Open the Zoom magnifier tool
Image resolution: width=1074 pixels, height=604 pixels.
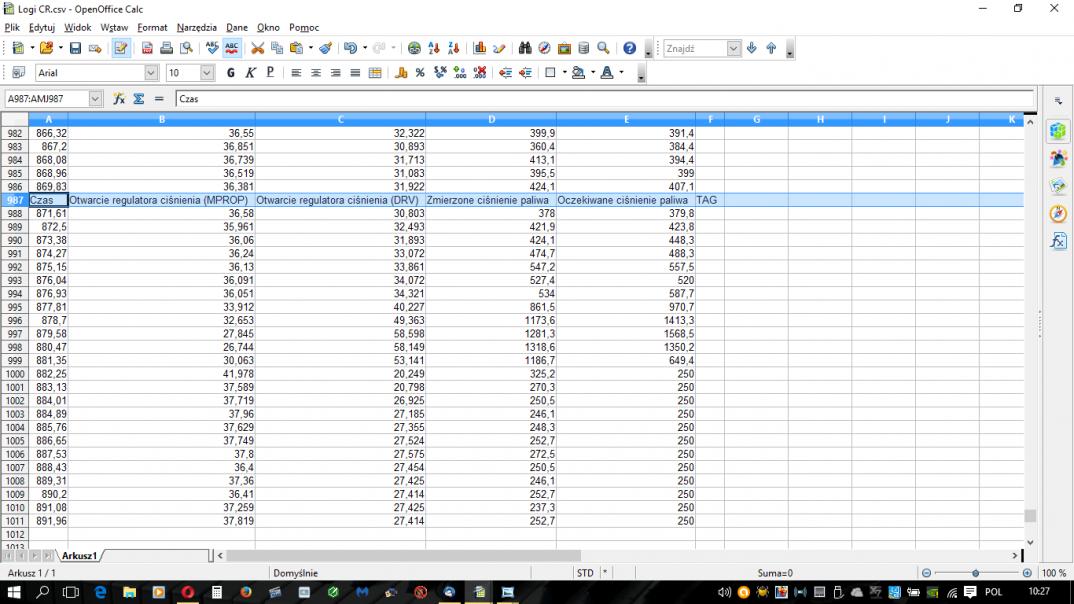[603, 49]
